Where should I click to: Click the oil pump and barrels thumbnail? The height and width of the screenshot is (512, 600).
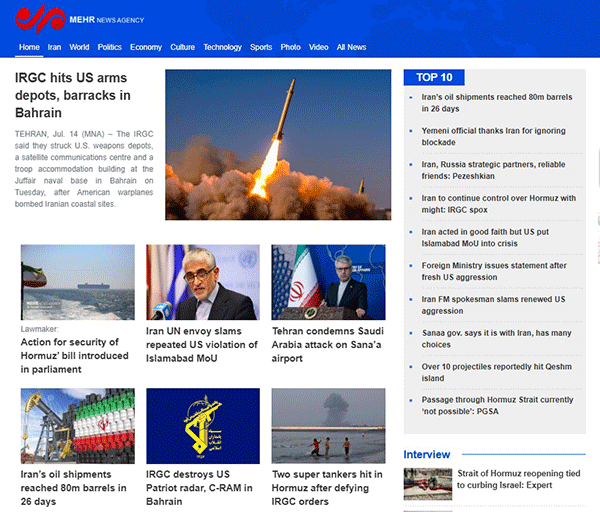(x=78, y=426)
